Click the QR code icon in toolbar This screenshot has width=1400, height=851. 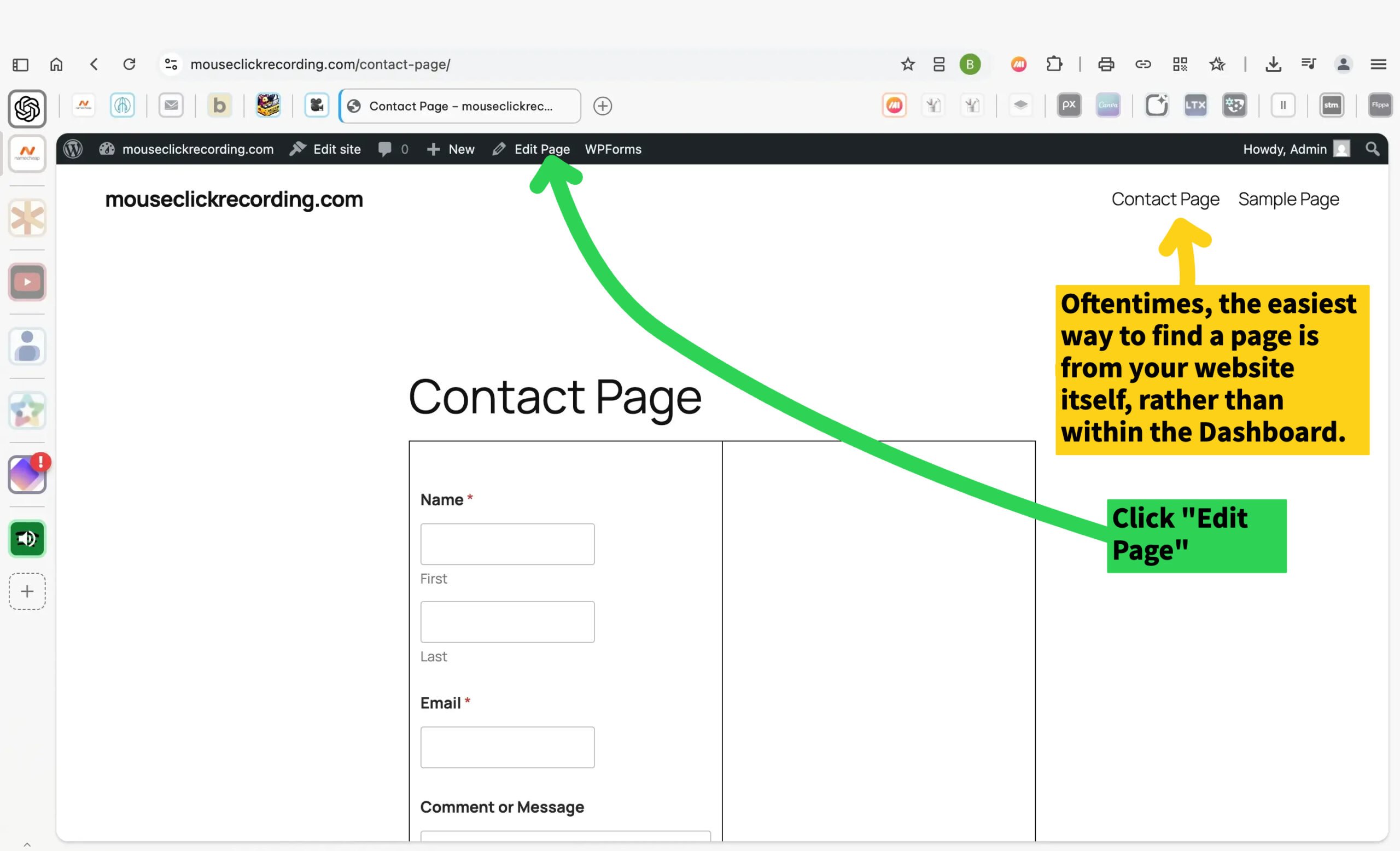[1180, 64]
